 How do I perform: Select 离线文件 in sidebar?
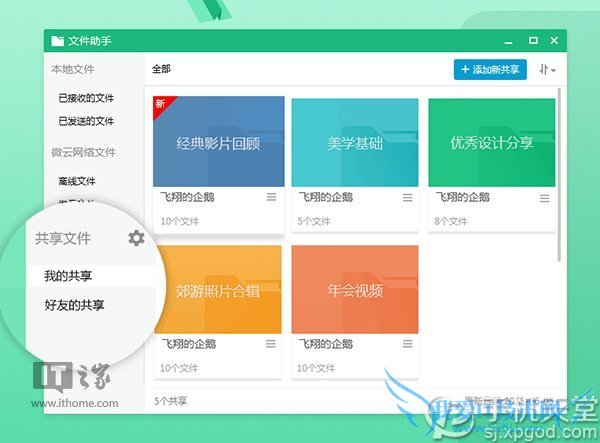77,181
